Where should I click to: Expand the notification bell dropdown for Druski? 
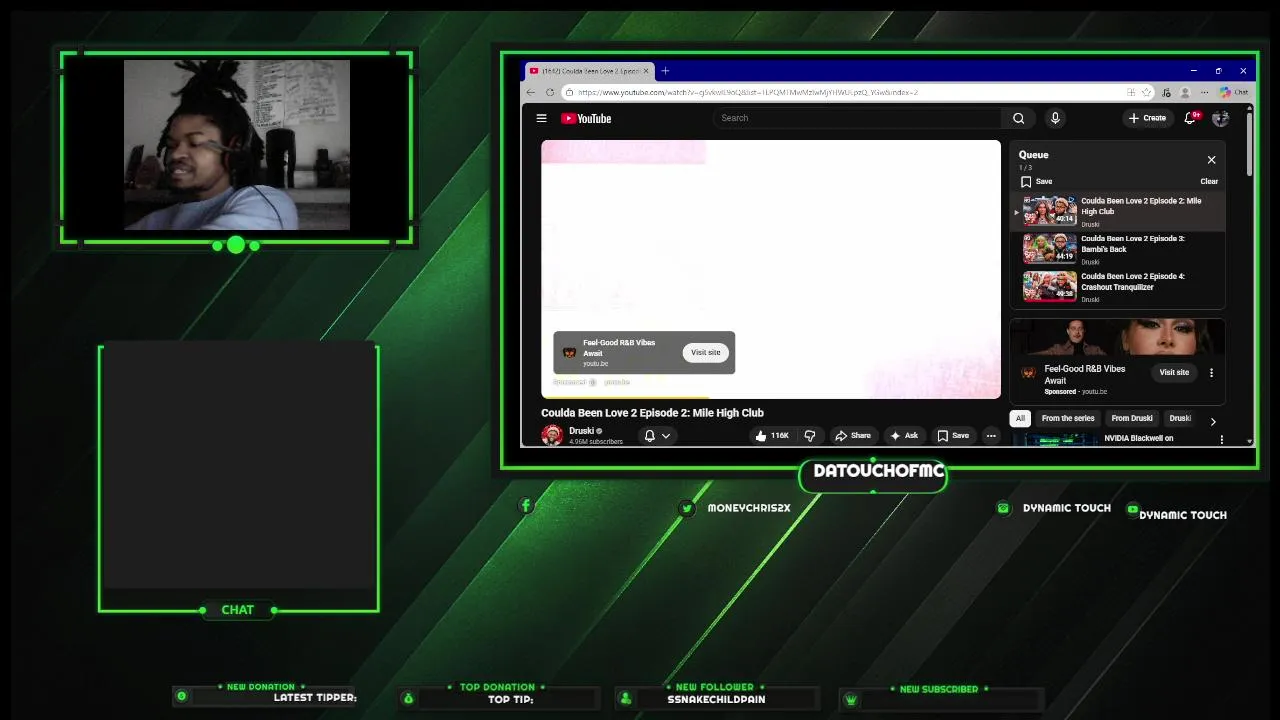[x=657, y=436]
